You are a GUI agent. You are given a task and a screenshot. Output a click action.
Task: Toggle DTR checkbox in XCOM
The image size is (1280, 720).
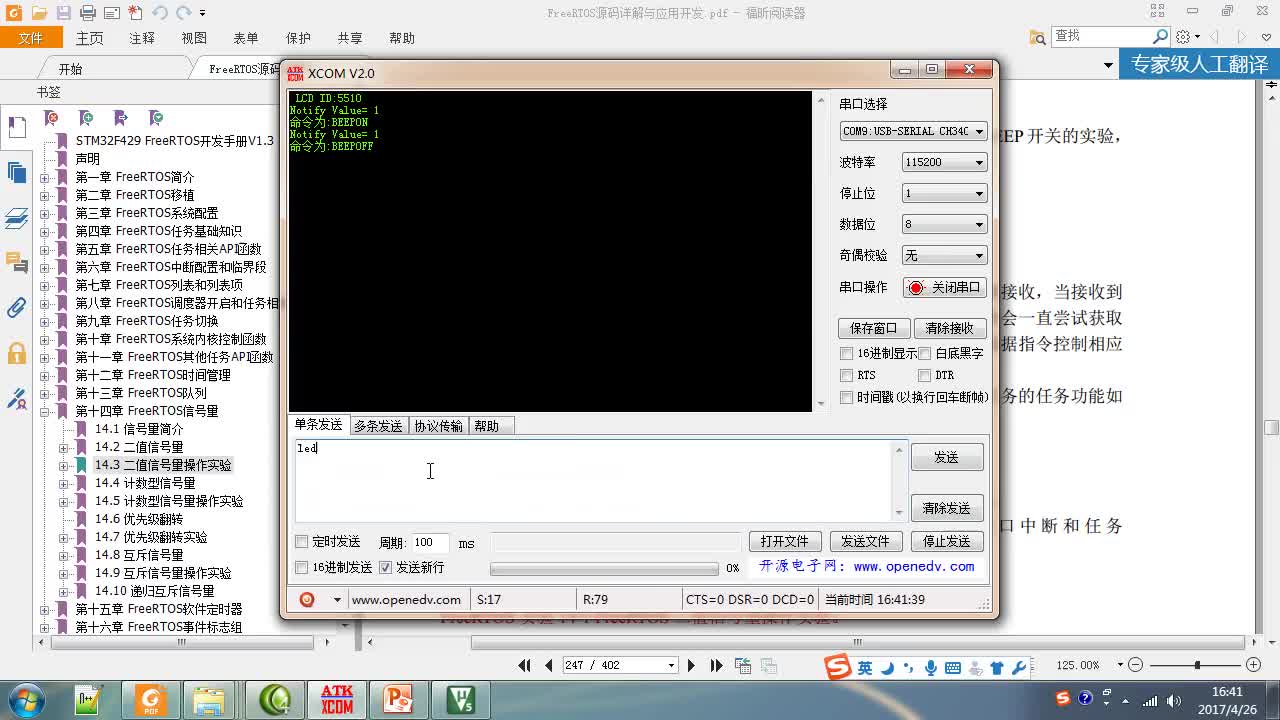[925, 375]
